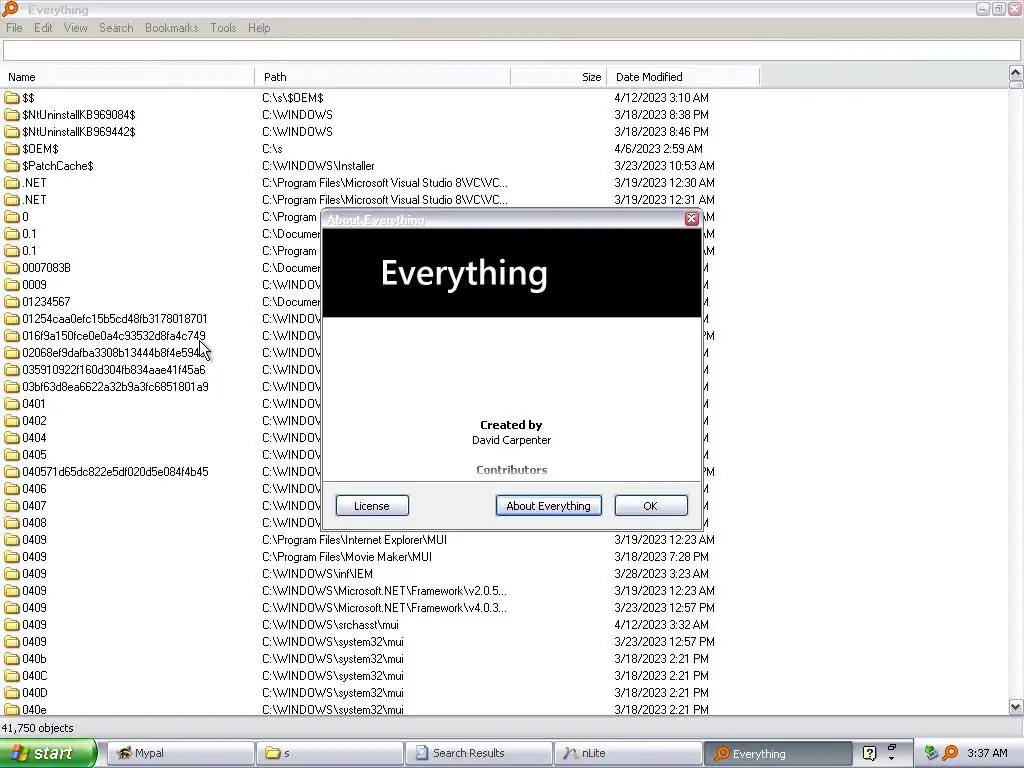The height and width of the screenshot is (768, 1024).
Task: Click the scrollbar up arrow
Action: pos(1016,72)
